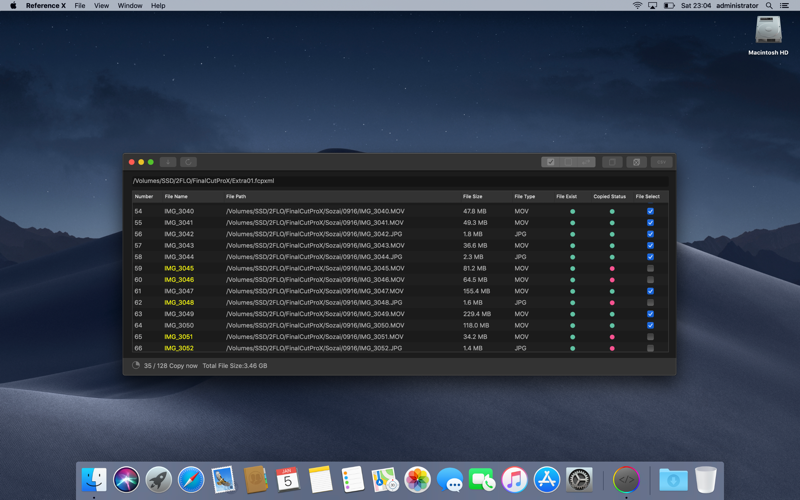Image resolution: width=800 pixels, height=500 pixels.
Task: Open the File menu
Action: pos(80,6)
